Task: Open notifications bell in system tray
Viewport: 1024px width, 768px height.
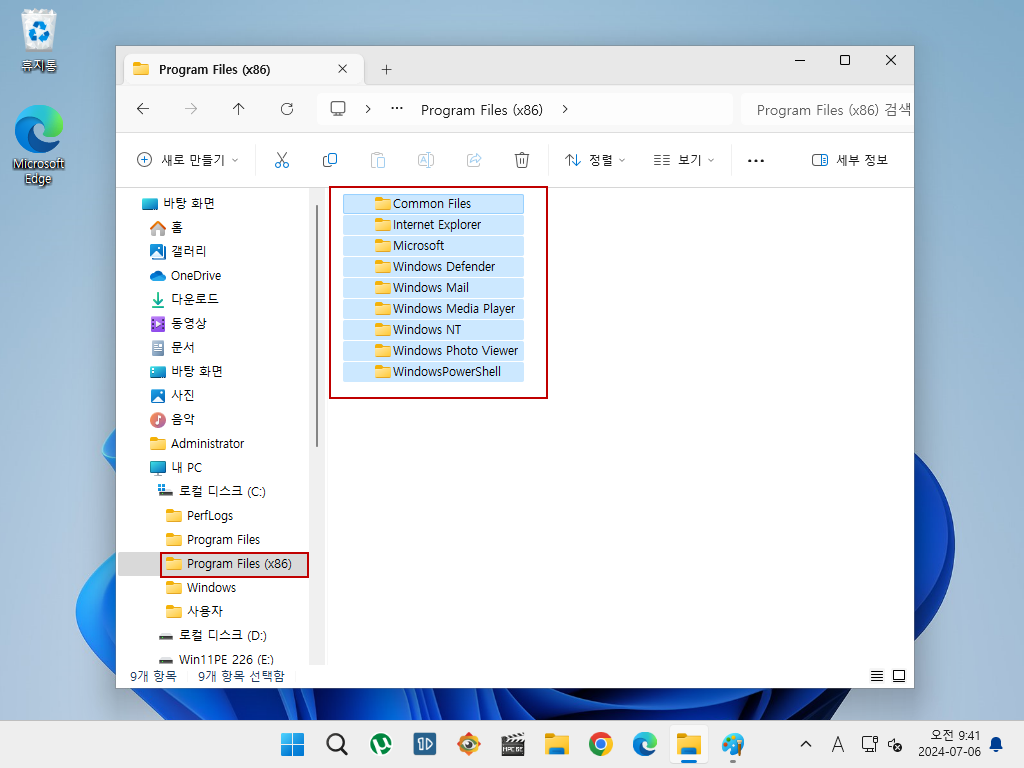Action: click(x=997, y=744)
